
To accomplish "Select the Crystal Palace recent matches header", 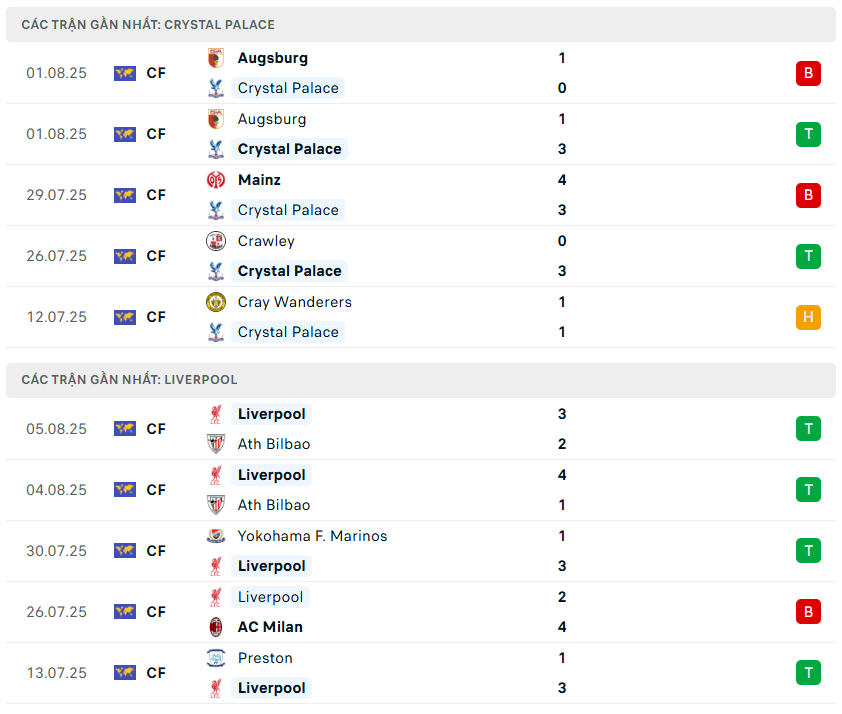I will 421,25.
